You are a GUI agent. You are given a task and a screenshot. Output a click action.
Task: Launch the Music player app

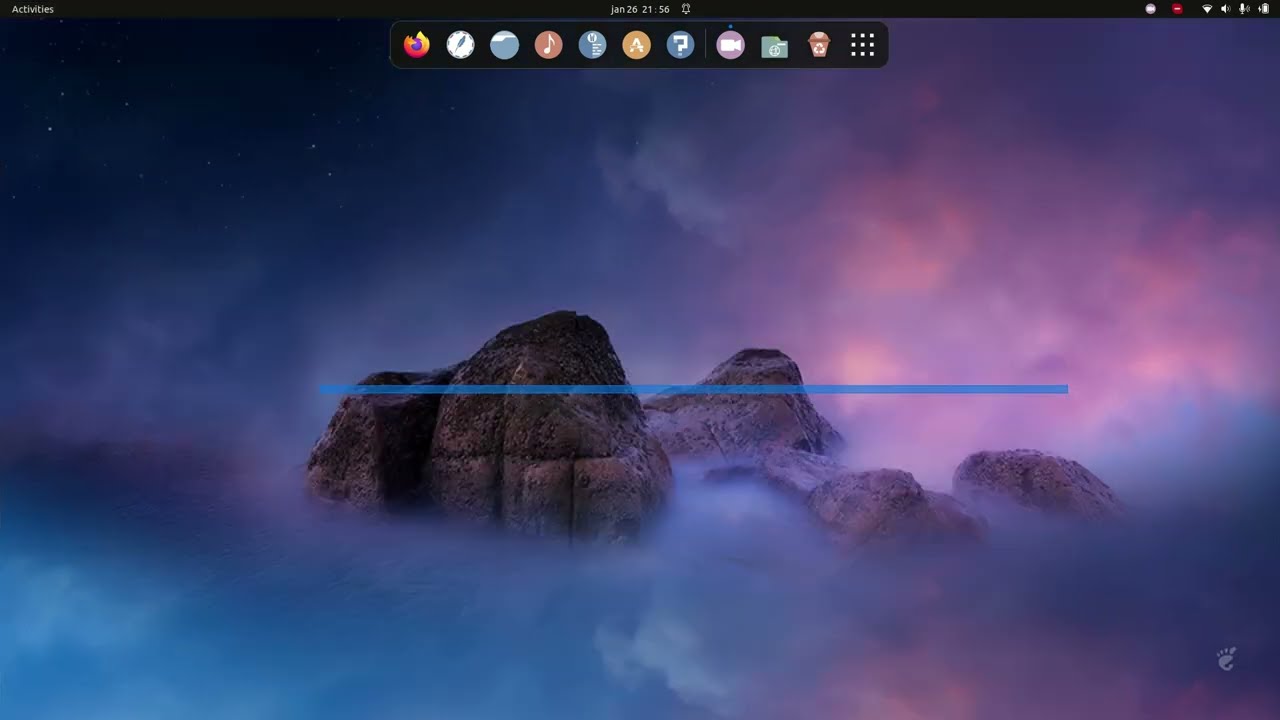548,44
